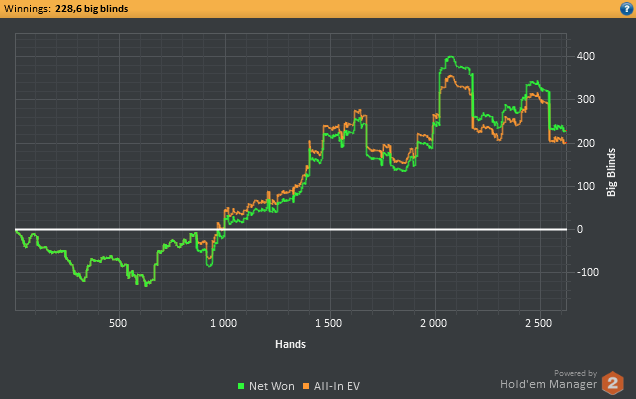
Task: Click the 2 500 hands axis label
Action: 539,323
